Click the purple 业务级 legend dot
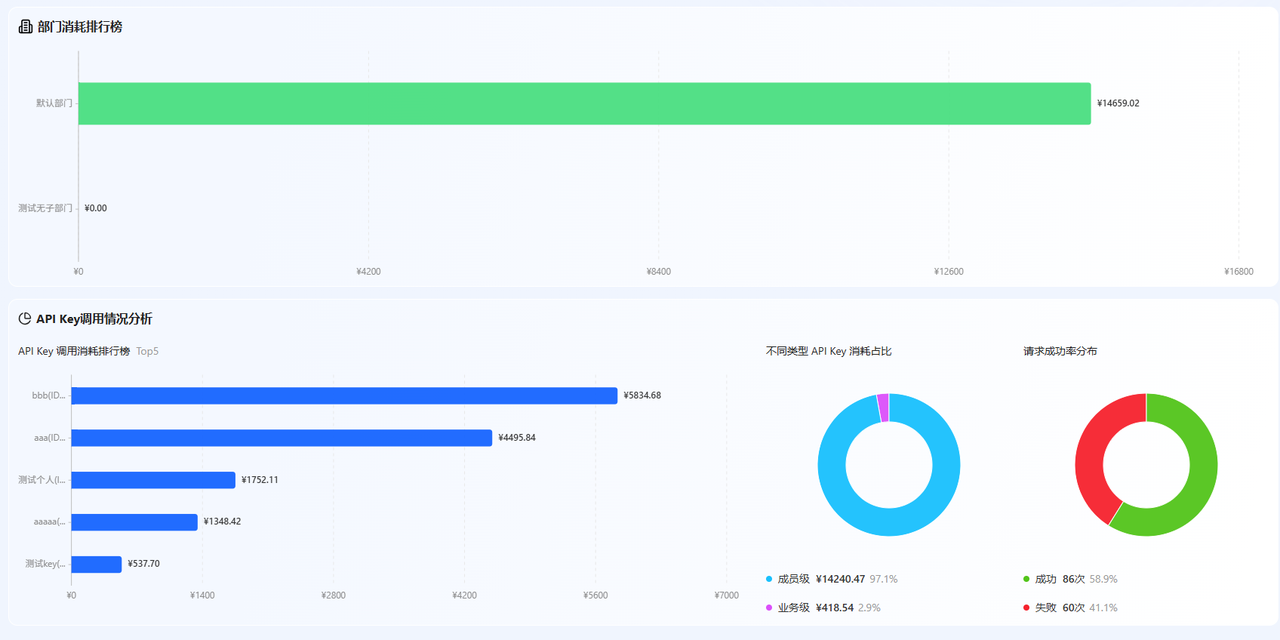This screenshot has width=1280, height=640. (x=769, y=608)
